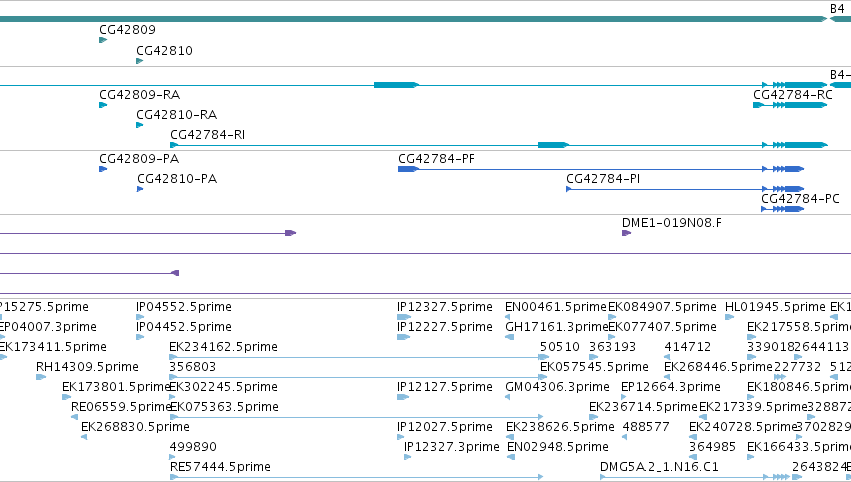Select the EK234162.5prime EST label
The image size is (851, 482).
click(224, 346)
